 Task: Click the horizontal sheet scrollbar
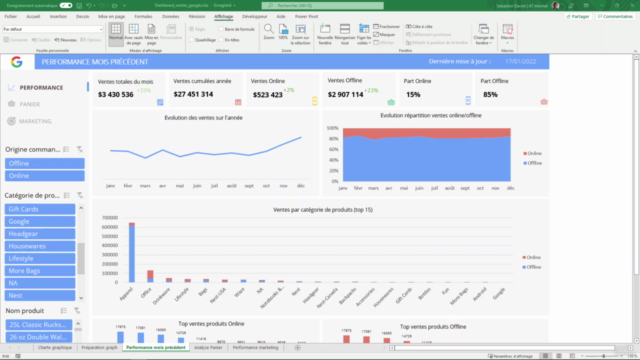point(504,348)
